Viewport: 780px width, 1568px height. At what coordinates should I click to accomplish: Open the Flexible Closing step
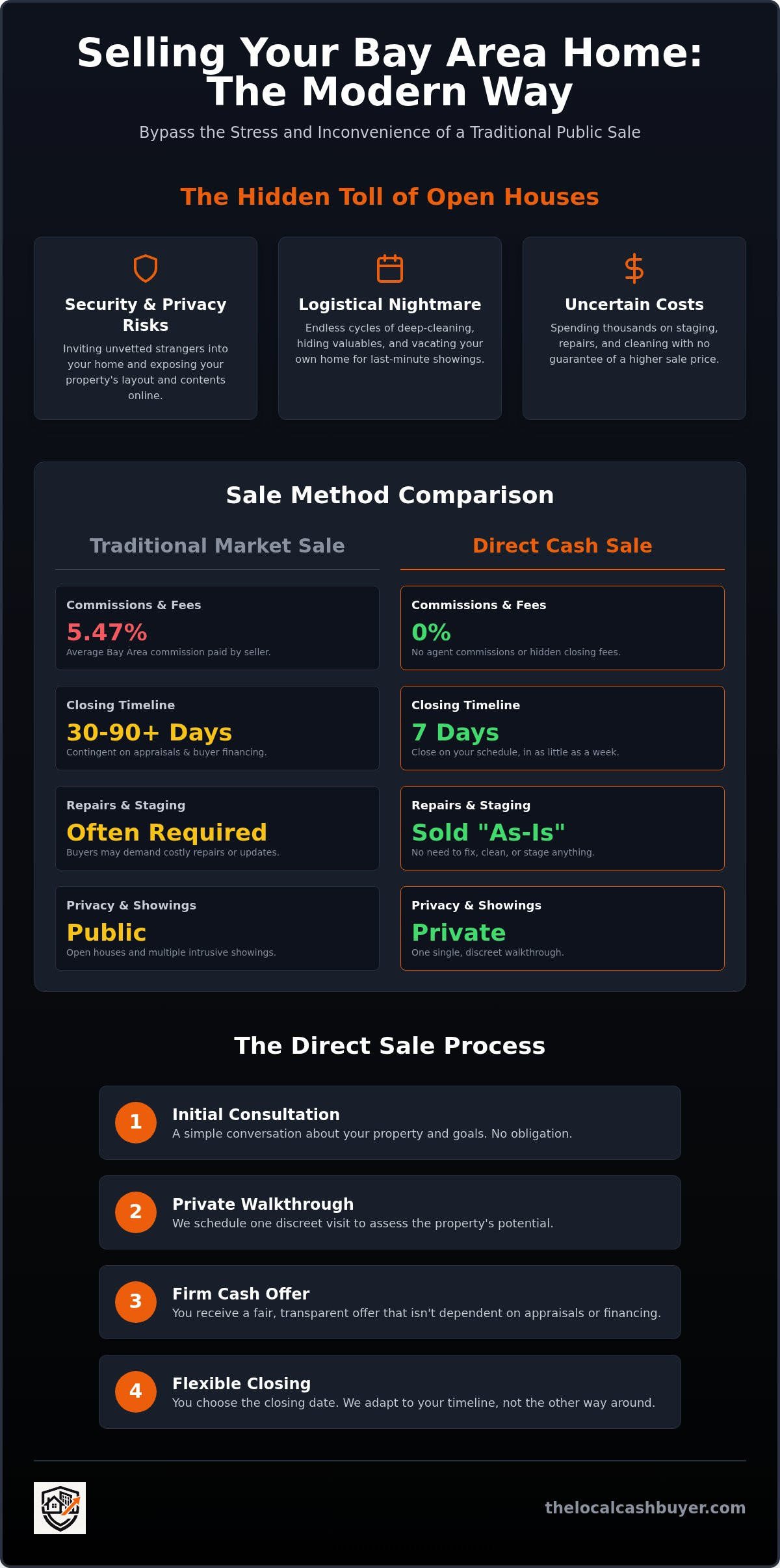pos(390,1391)
